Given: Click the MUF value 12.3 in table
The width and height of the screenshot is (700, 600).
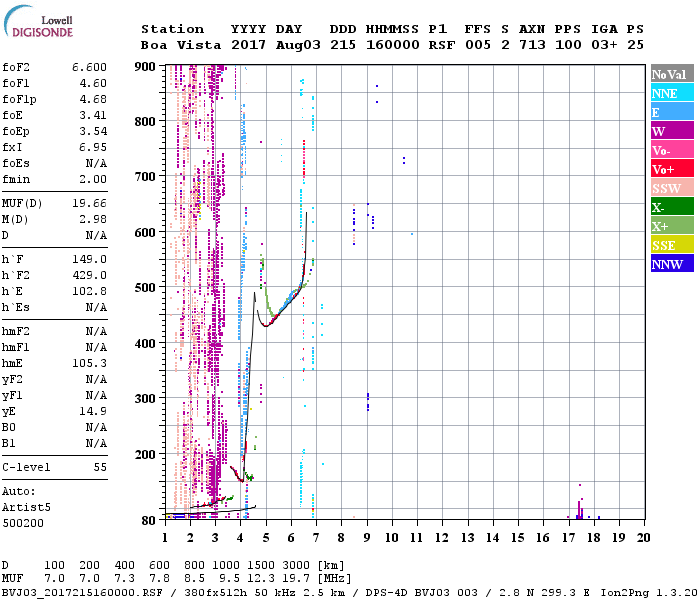Looking at the screenshot, I should [x=261, y=579].
